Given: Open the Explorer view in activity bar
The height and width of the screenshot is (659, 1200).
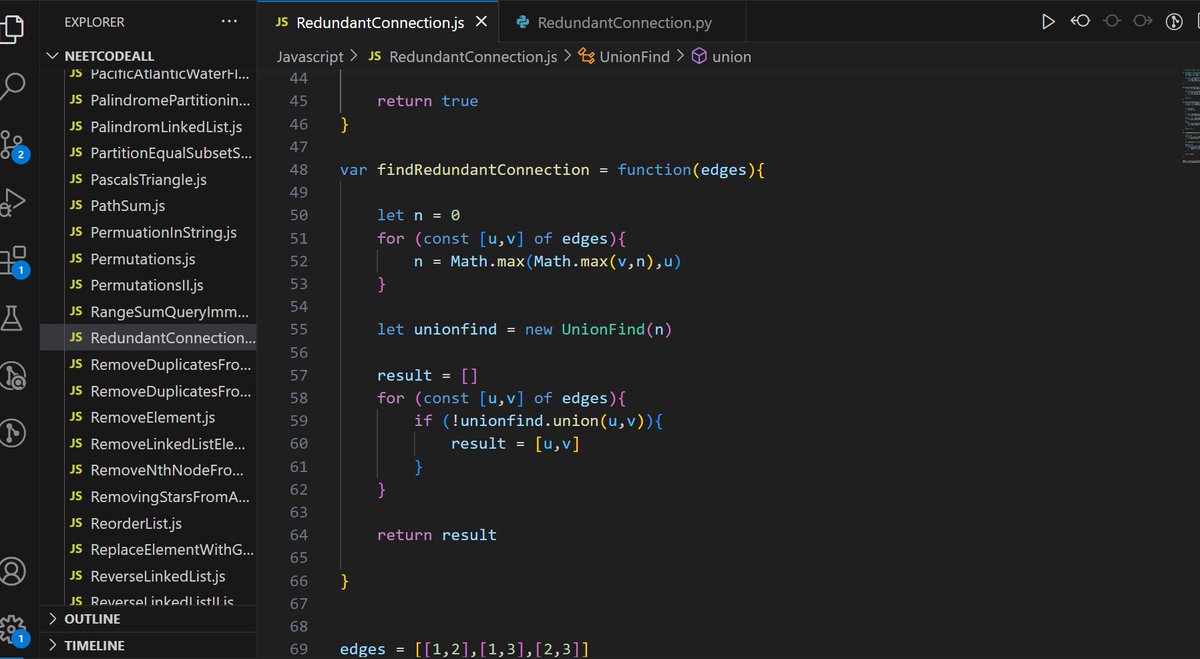Looking at the screenshot, I should point(12,27).
